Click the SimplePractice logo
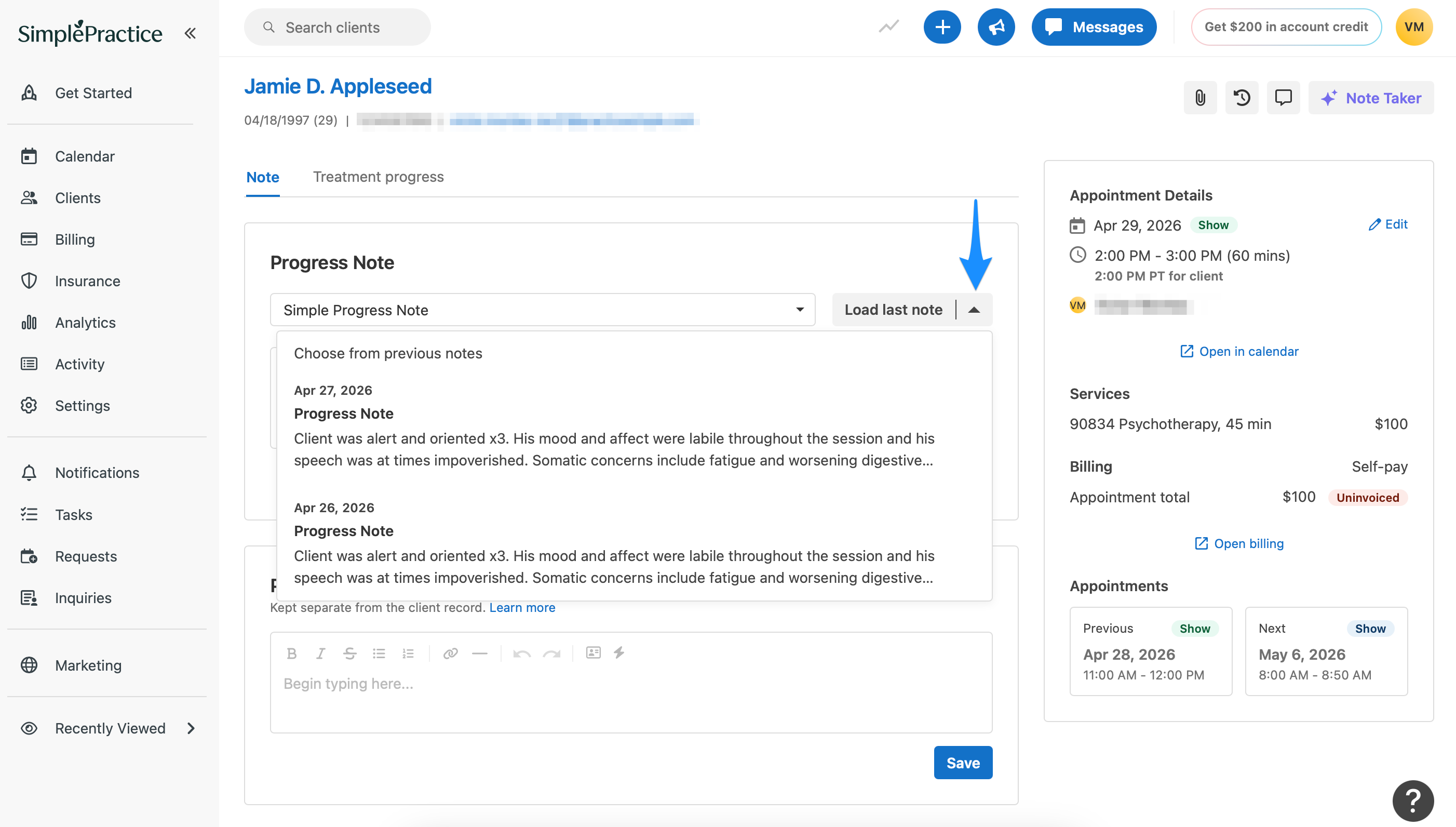This screenshot has width=1456, height=827. [90, 33]
